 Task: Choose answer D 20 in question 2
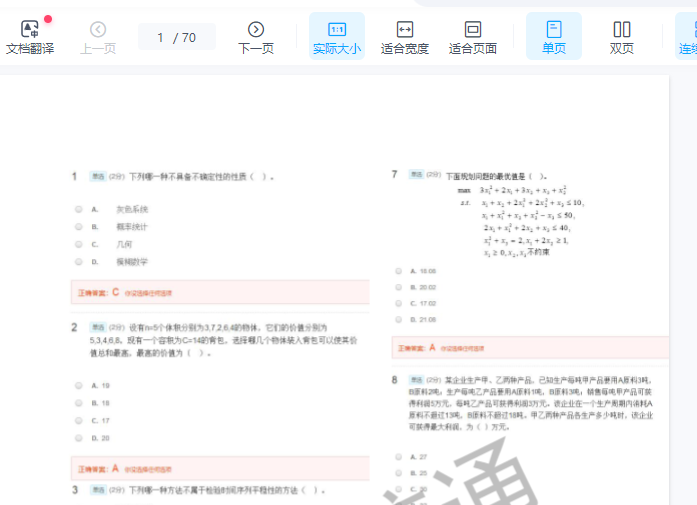tap(79, 438)
